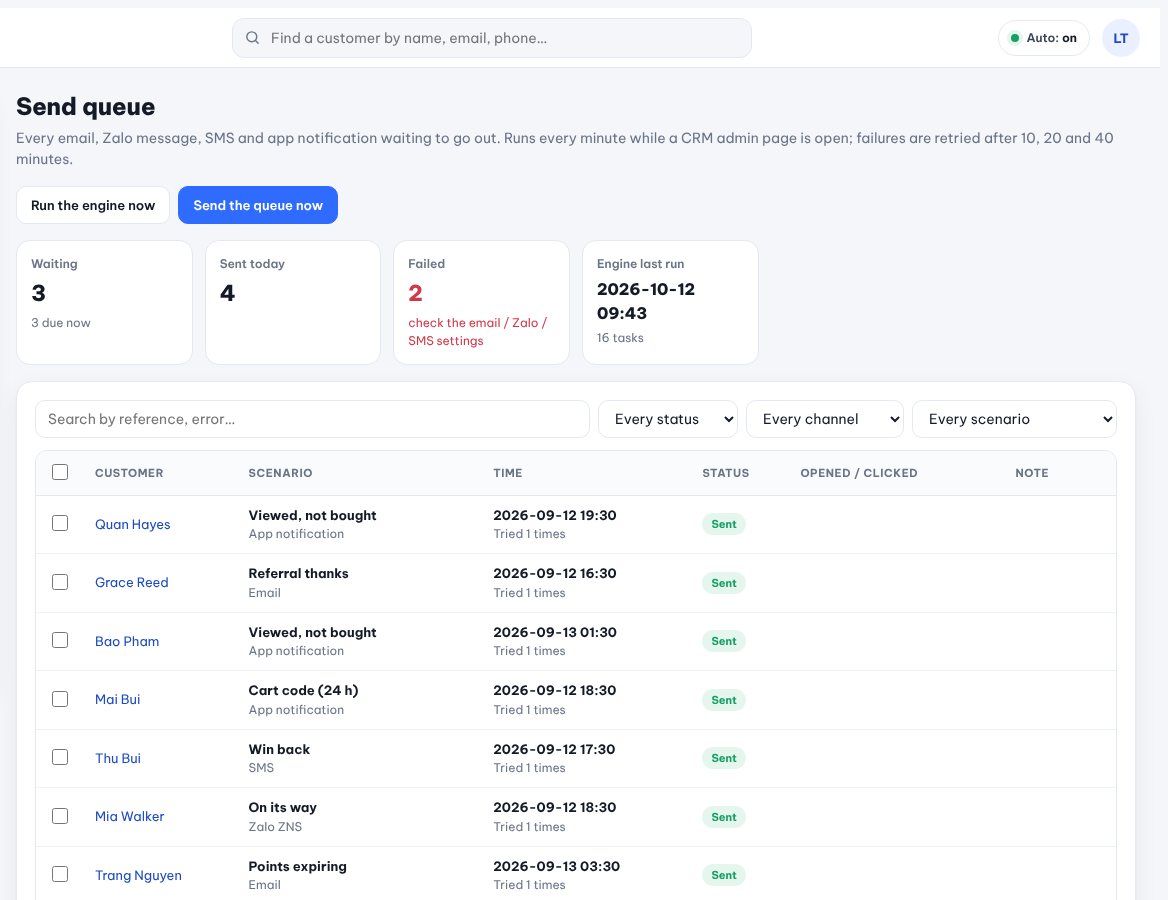Click the Failed count card
The height and width of the screenshot is (900, 1168).
[481, 302]
